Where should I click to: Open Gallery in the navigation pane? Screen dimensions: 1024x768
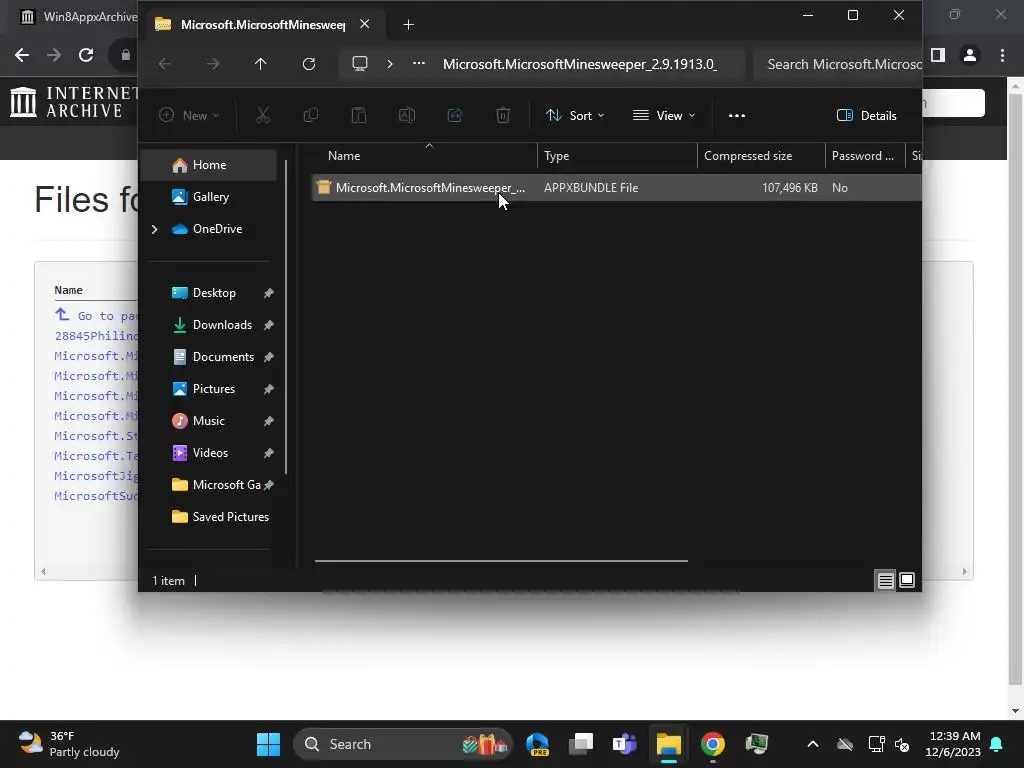(209, 197)
